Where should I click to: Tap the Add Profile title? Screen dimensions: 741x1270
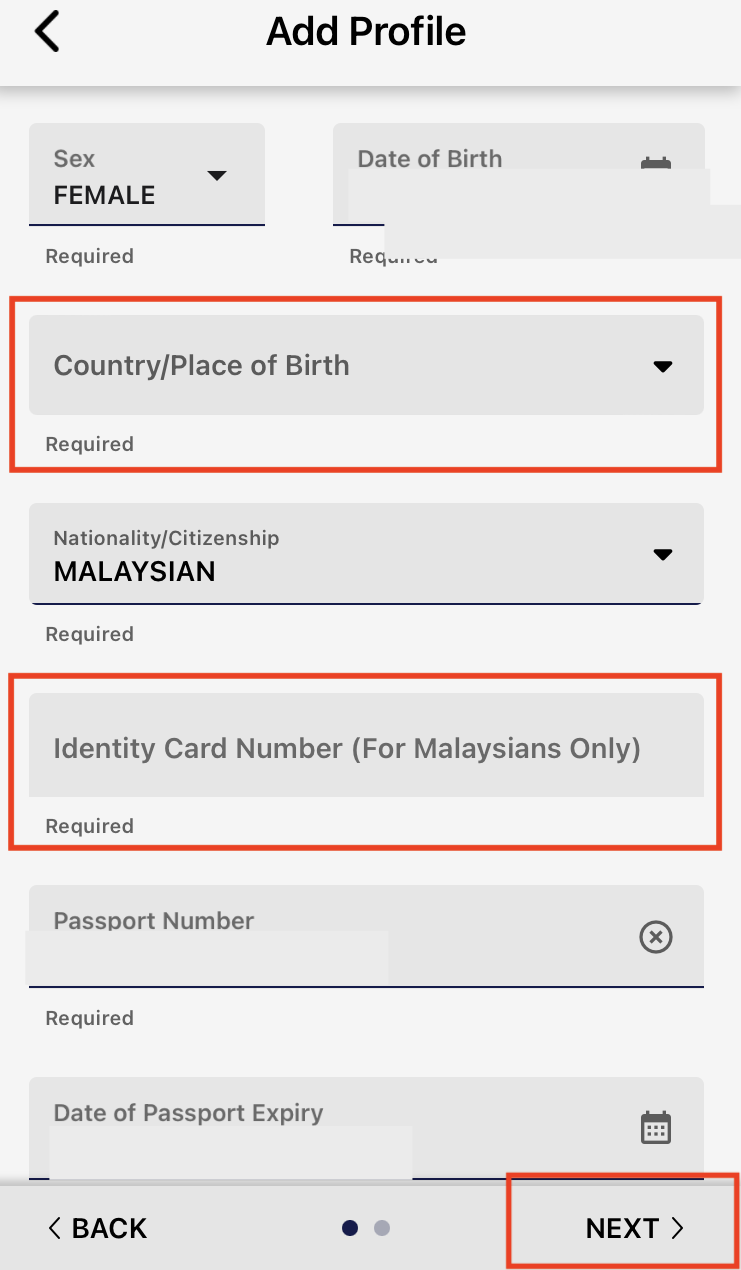(x=366, y=32)
